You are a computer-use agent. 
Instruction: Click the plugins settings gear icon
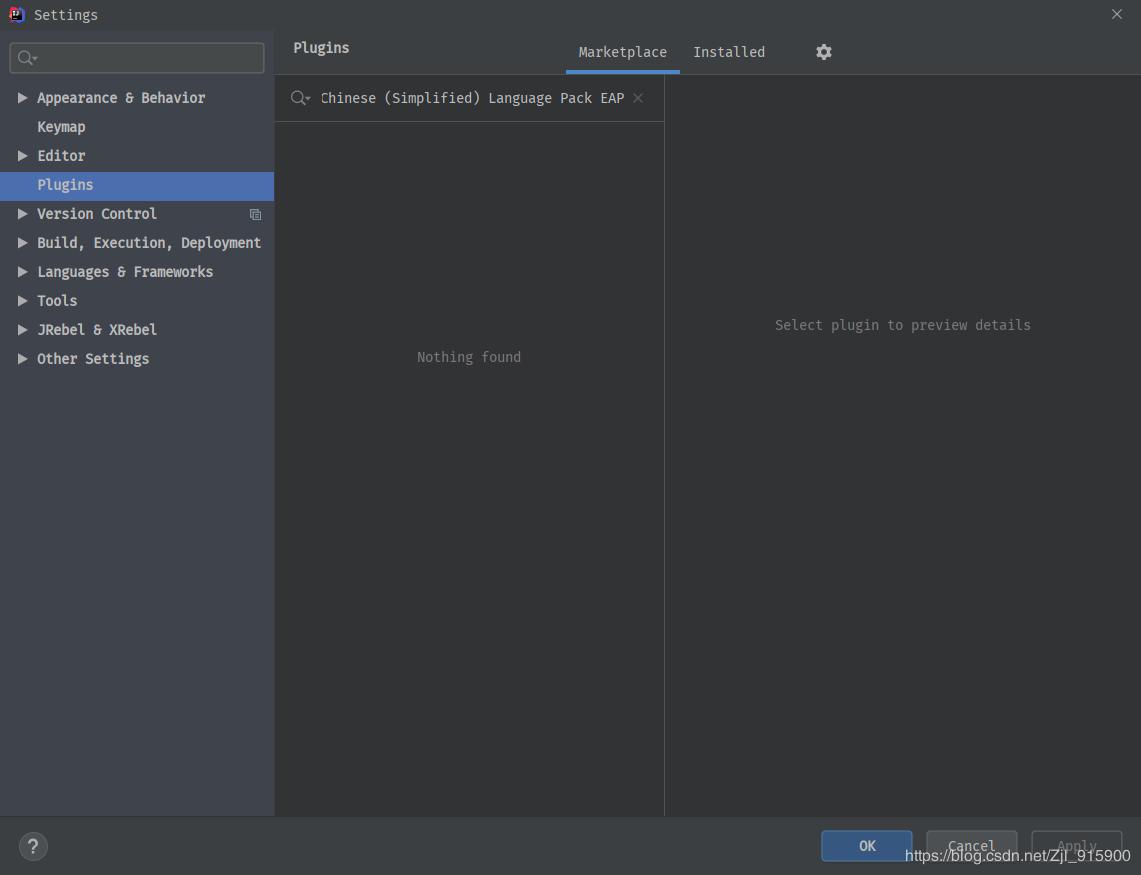823,52
